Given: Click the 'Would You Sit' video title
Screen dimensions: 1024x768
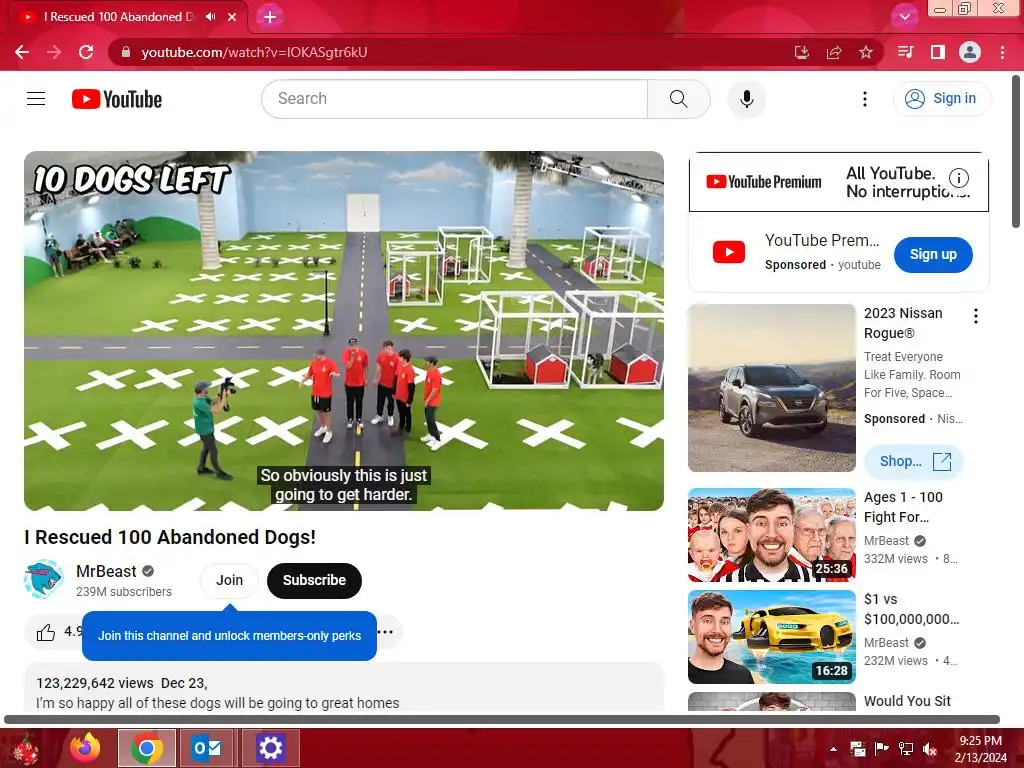Looking at the screenshot, I should [907, 701].
